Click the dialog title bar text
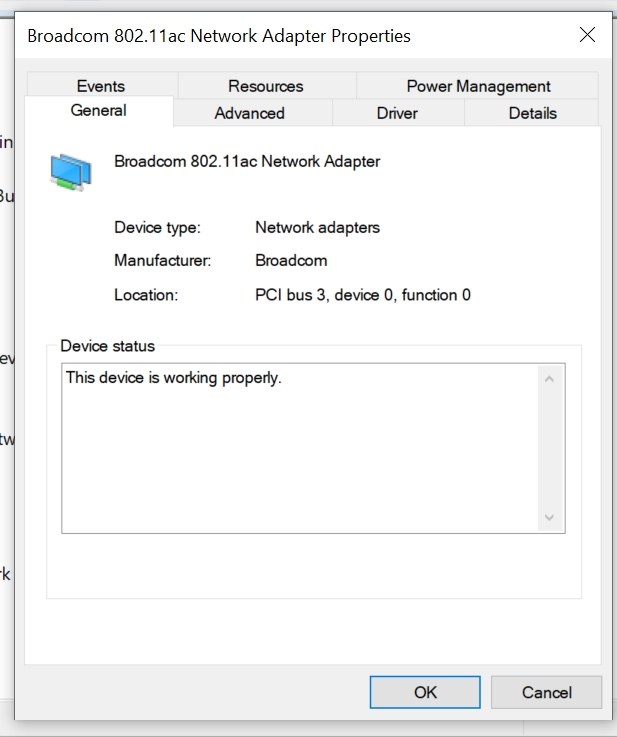Viewport: 617px width, 737px height. coord(219,36)
